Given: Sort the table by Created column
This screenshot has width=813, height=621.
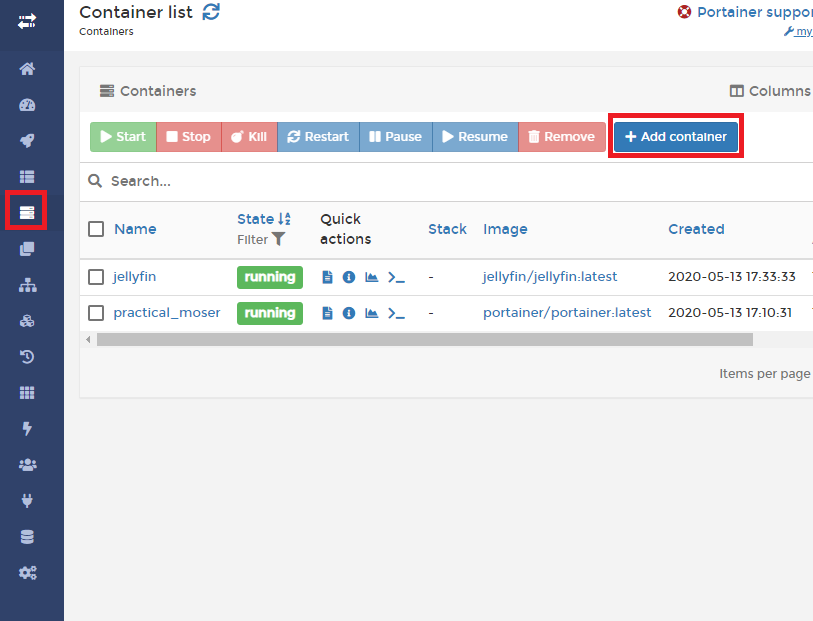Looking at the screenshot, I should tap(696, 229).
